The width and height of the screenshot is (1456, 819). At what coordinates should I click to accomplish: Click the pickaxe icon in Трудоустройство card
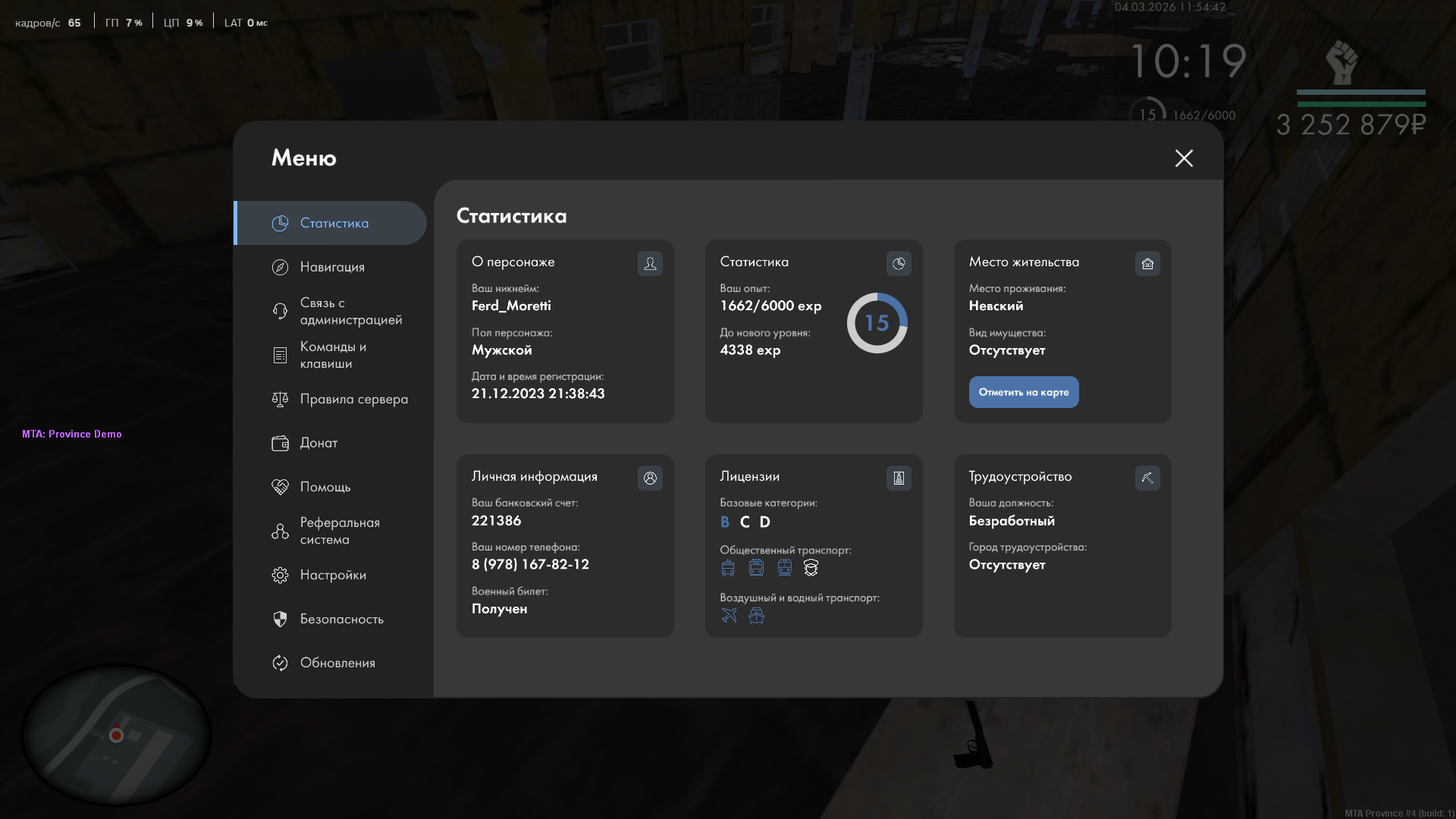coord(1147,479)
